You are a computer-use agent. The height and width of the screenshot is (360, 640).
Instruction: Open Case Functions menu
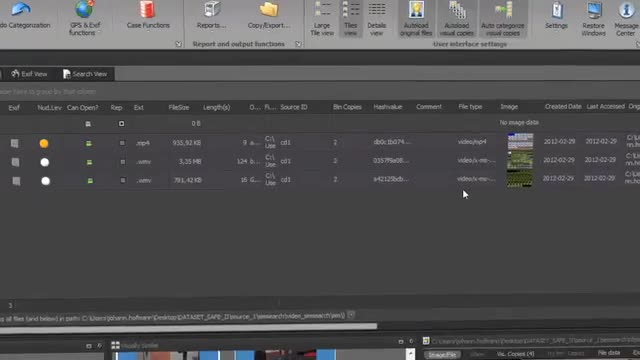point(148,16)
